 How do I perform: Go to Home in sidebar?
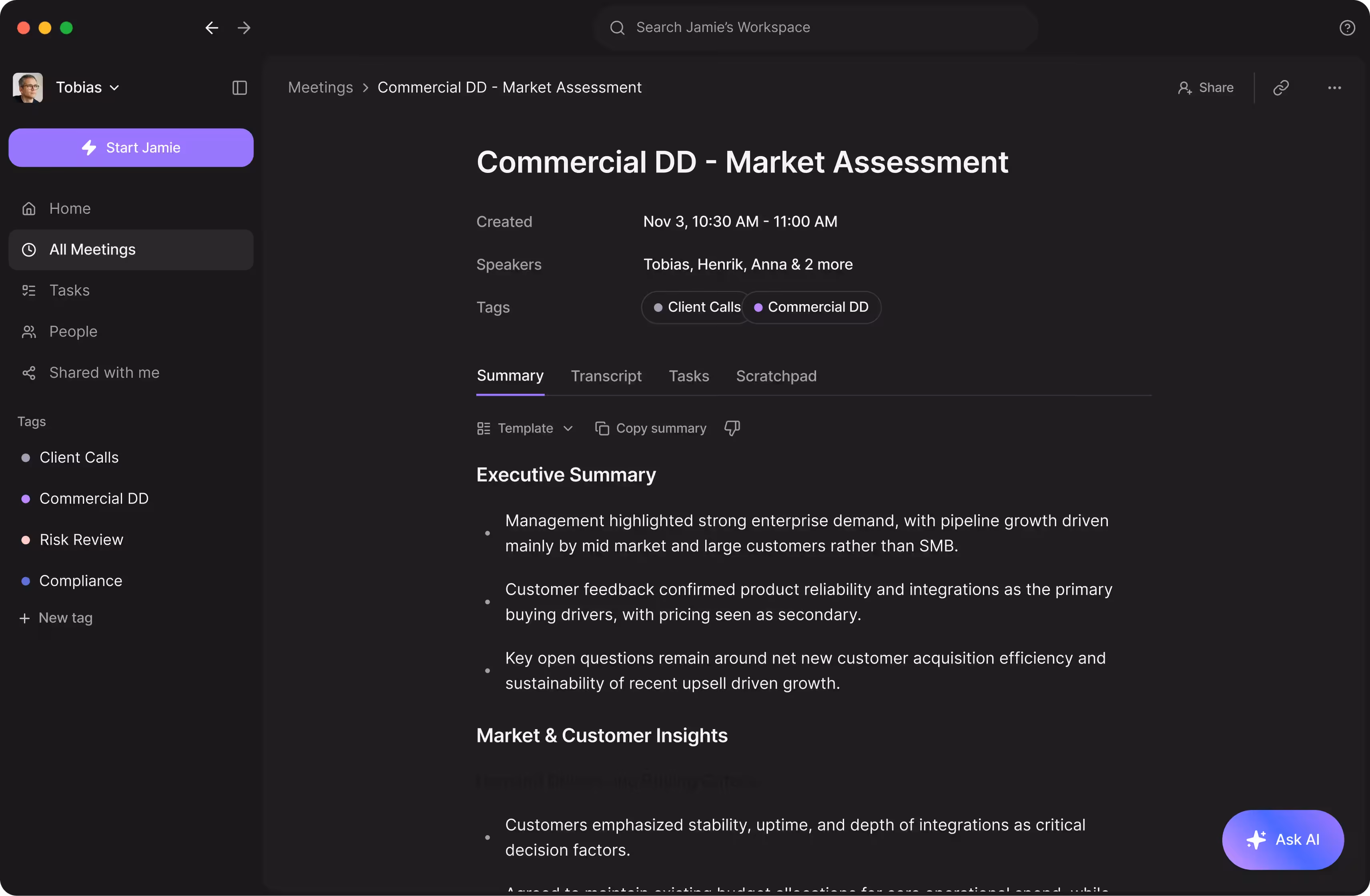(x=131, y=208)
